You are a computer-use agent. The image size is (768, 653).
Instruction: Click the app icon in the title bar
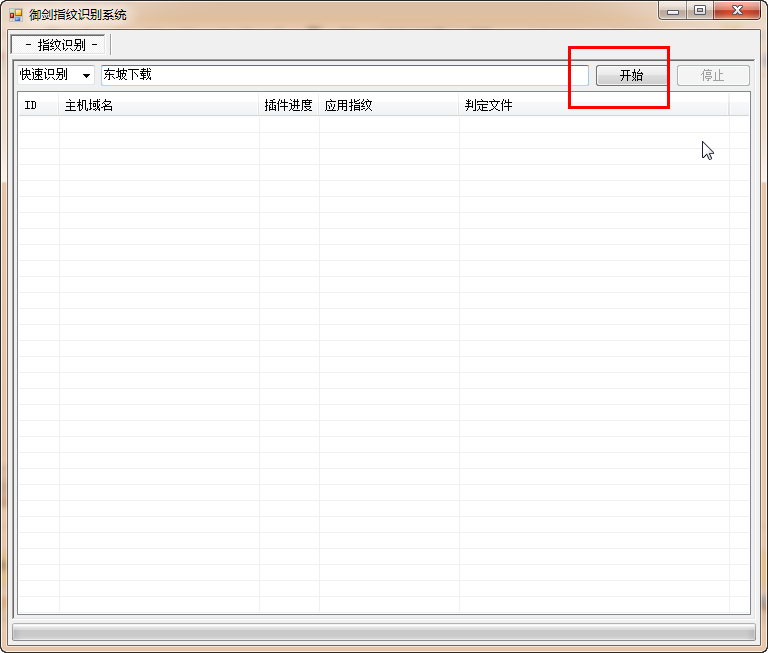[x=15, y=15]
